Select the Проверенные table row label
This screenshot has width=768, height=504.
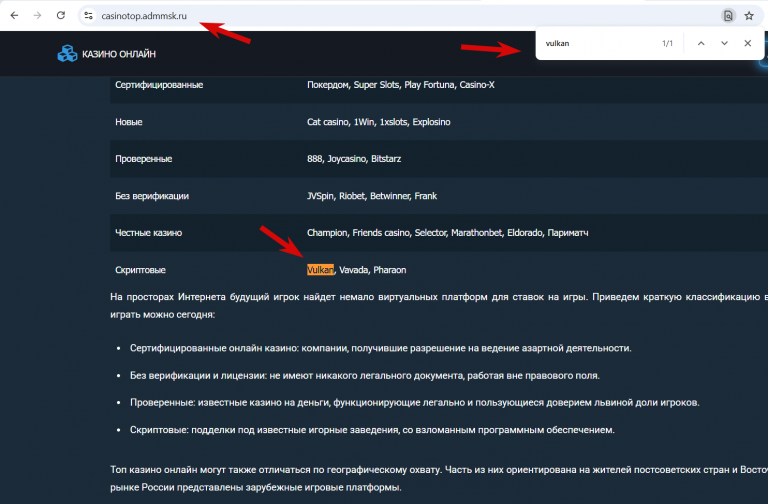(x=144, y=159)
